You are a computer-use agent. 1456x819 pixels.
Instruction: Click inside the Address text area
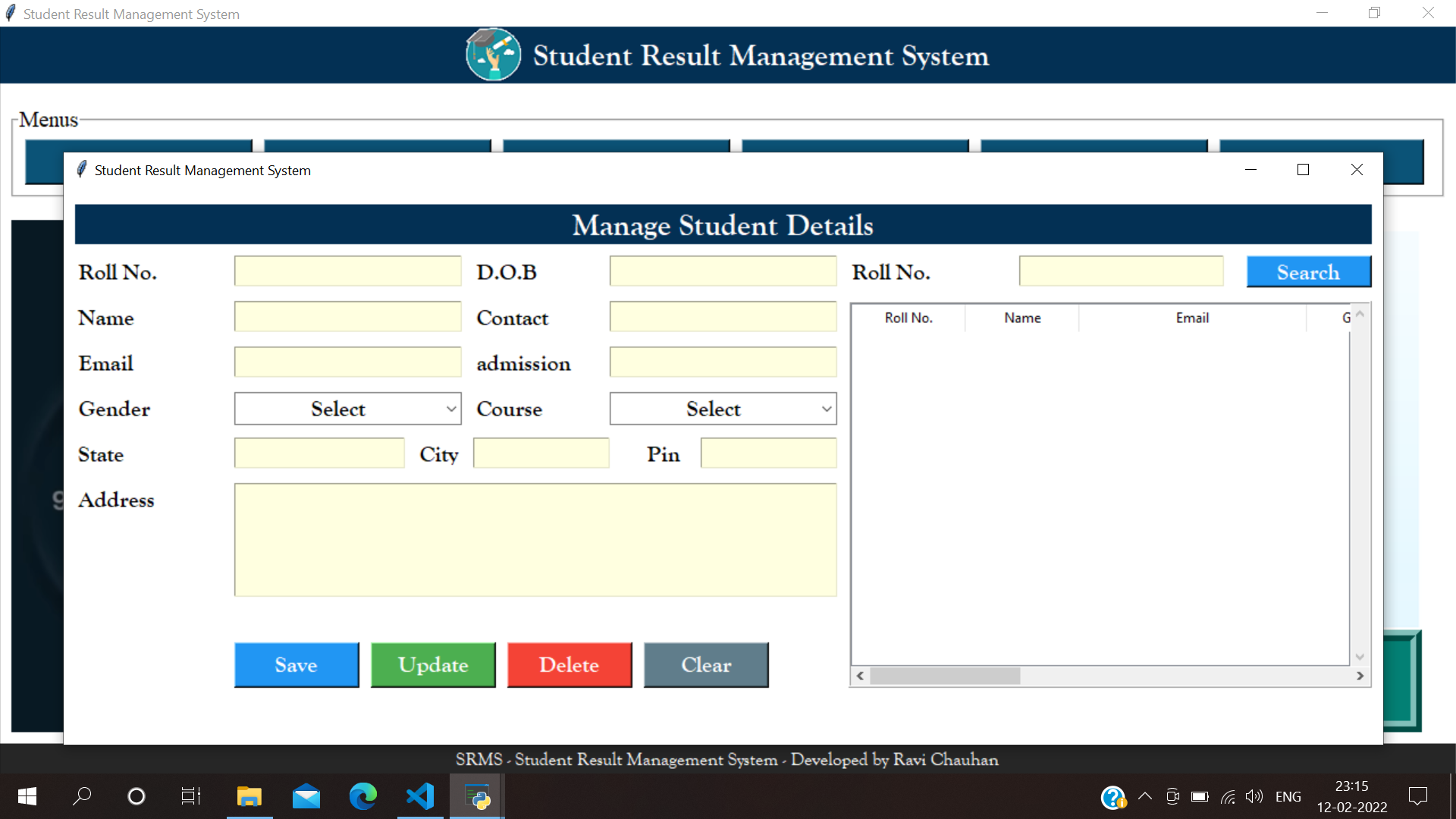coord(534,539)
